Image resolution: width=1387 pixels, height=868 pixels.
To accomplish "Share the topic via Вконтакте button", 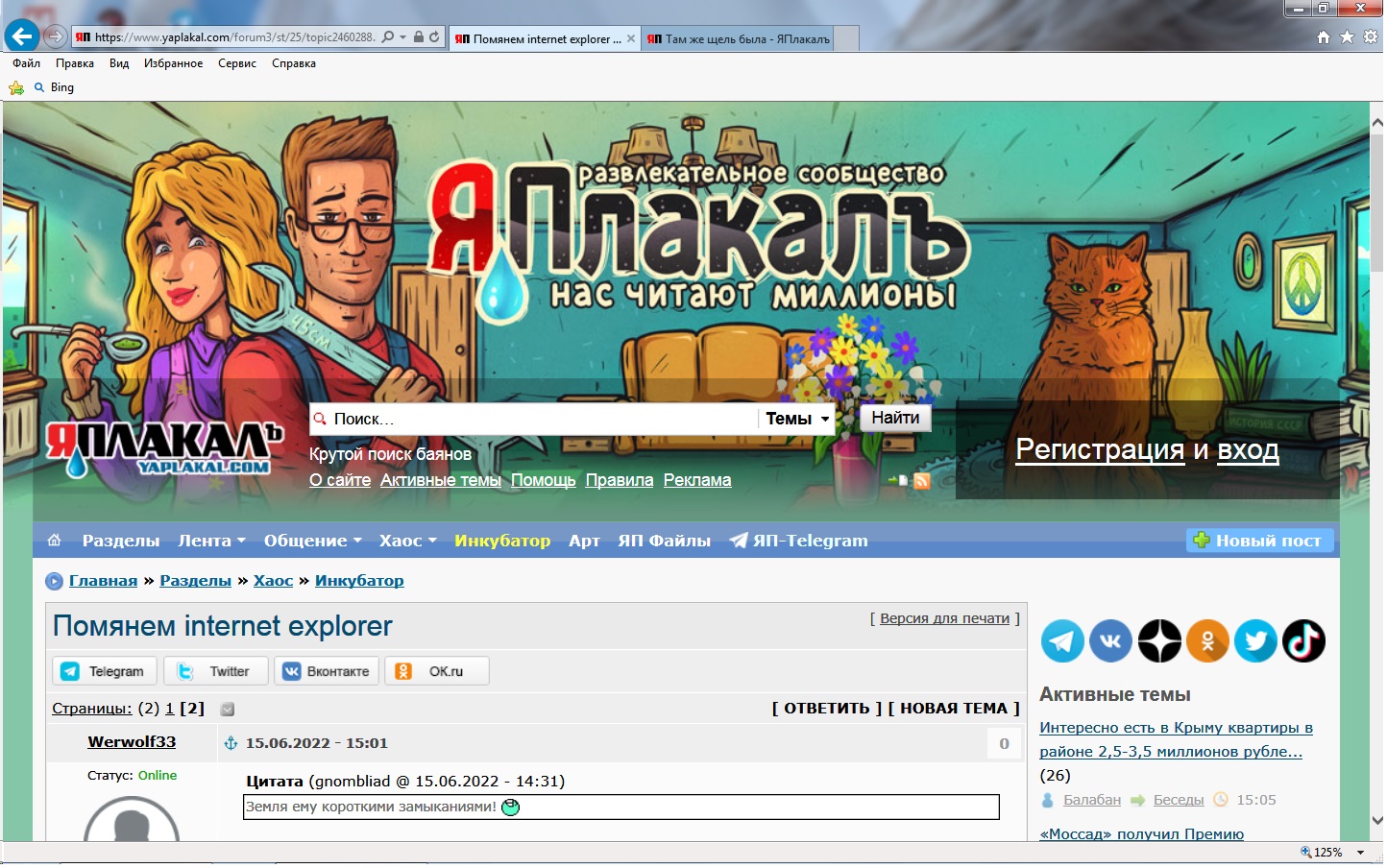I will (x=328, y=672).
